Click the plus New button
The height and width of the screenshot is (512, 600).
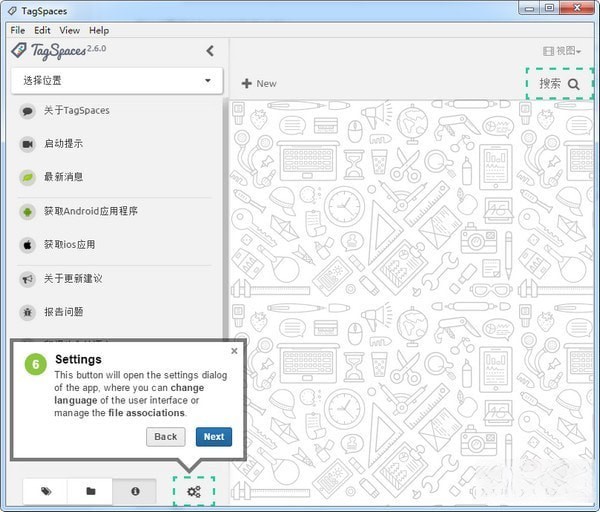[259, 83]
